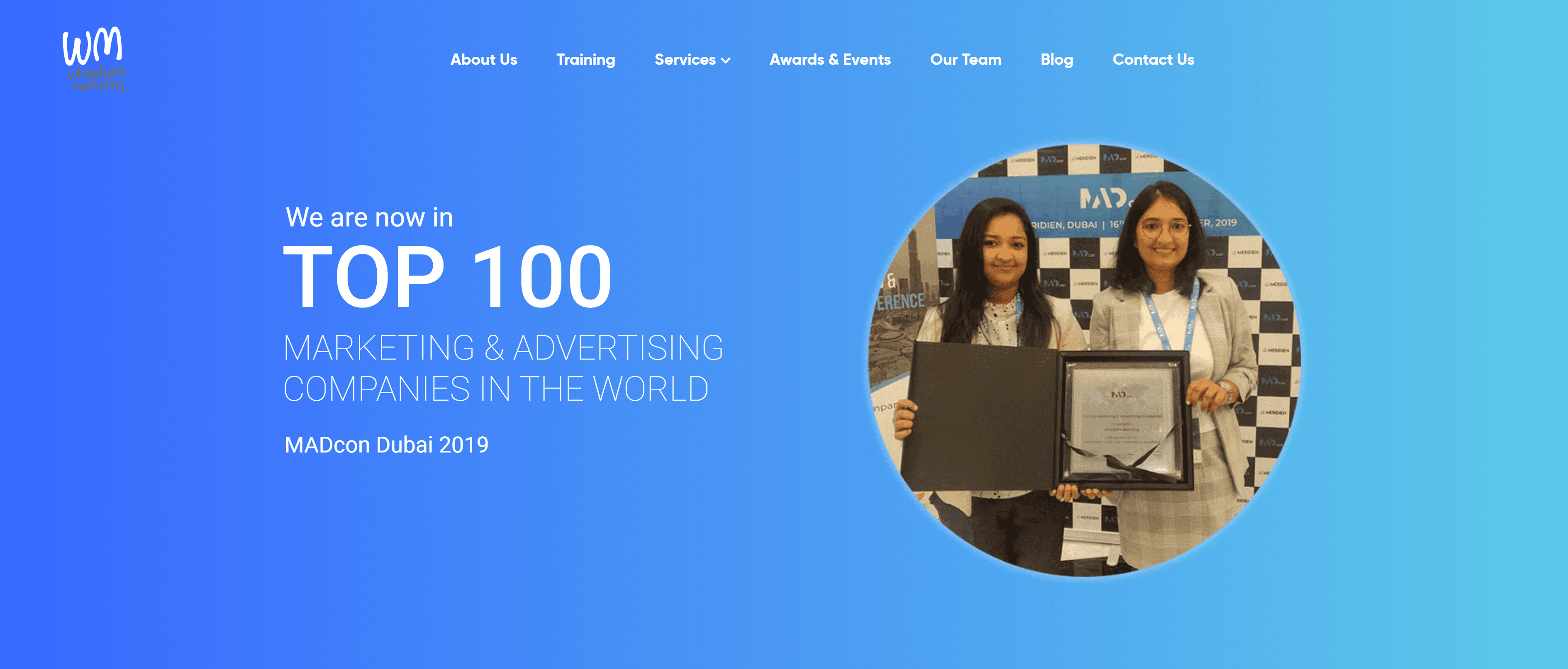
Task: Click the circular MADcon award photo
Action: click(x=1084, y=360)
